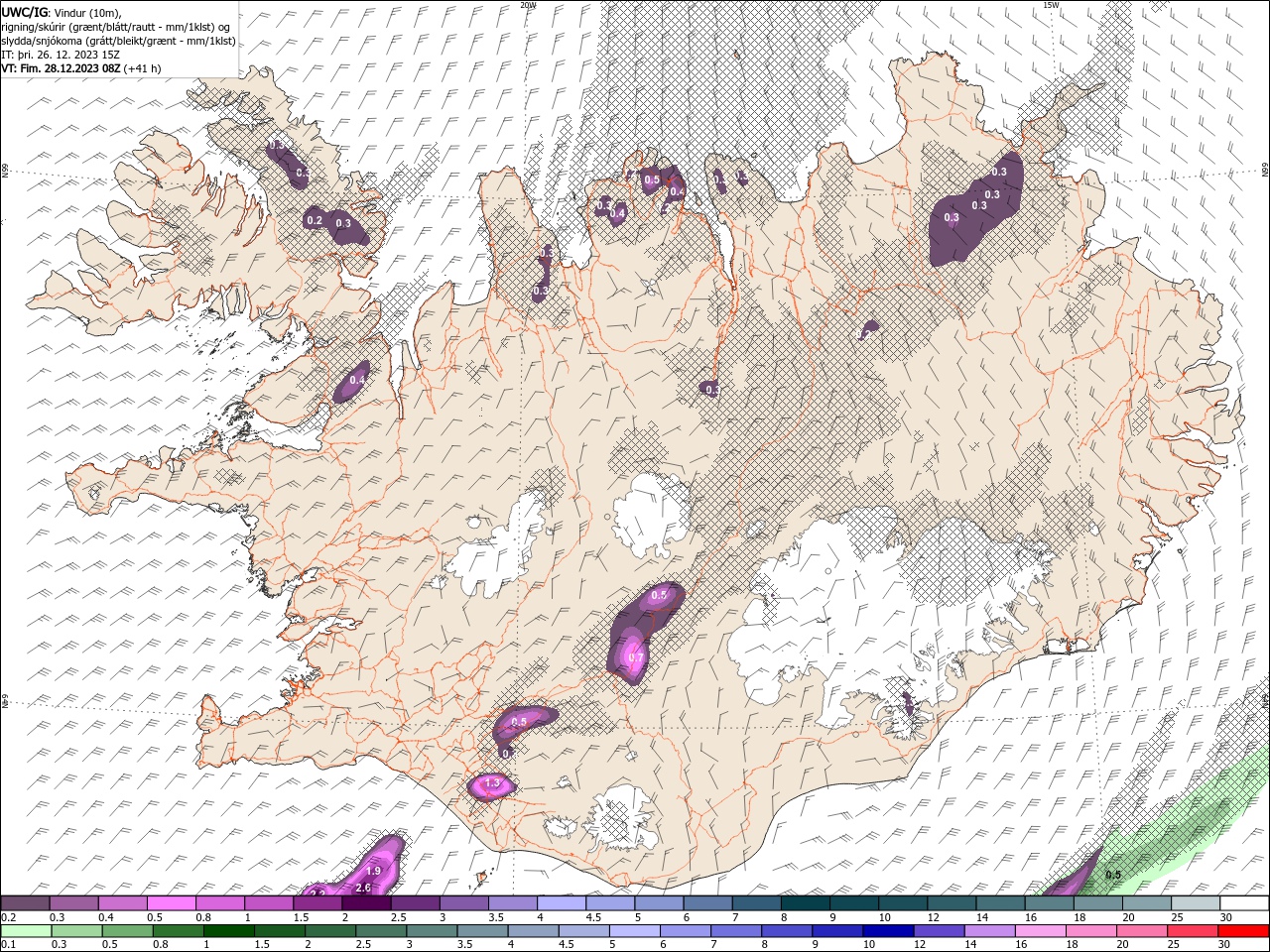Pick the lower legend pale green swatch above 0.1
Viewport: 1270px width, 952px height.
point(25,931)
